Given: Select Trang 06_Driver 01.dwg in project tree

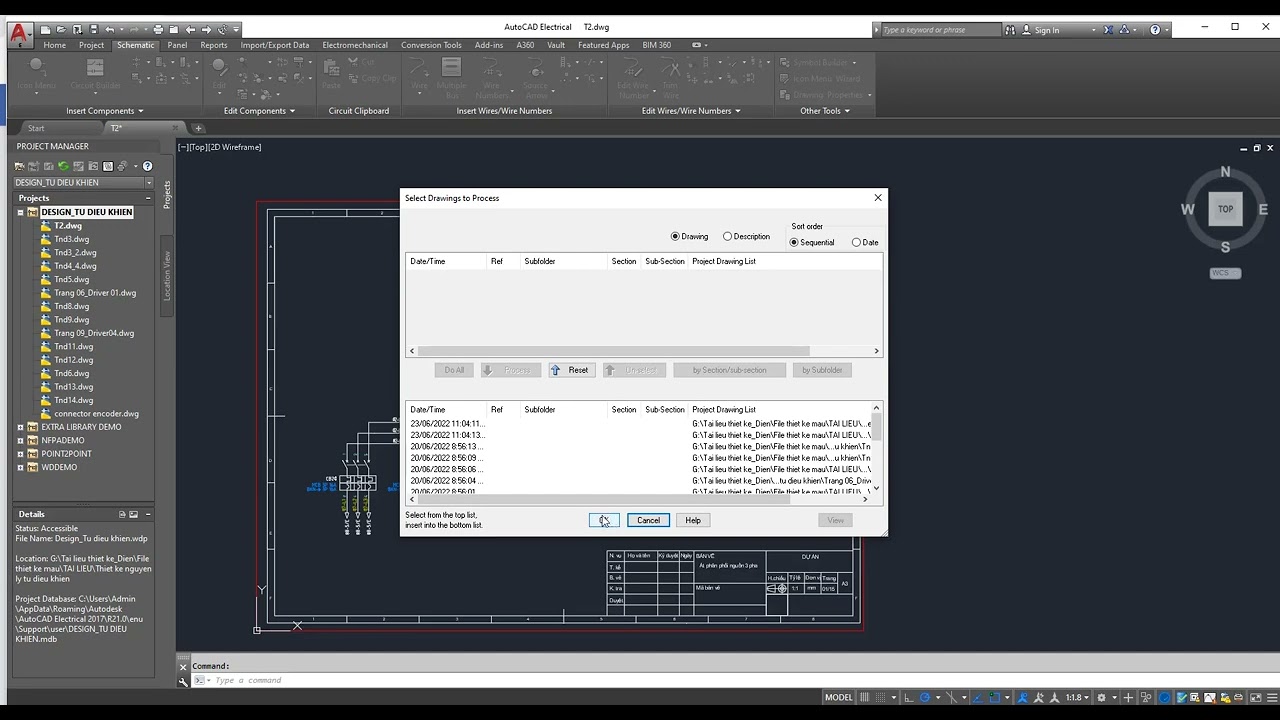Looking at the screenshot, I should (94, 293).
